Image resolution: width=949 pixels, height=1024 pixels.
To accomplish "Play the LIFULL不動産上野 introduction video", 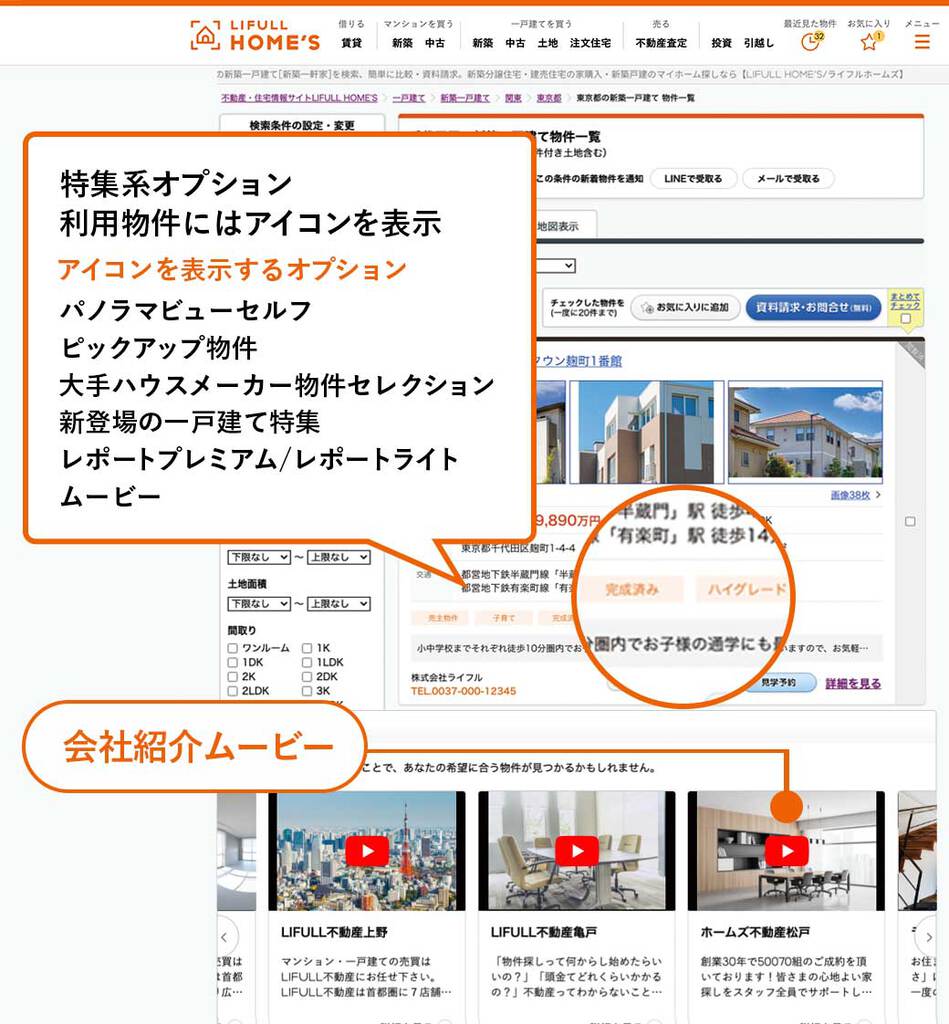I will pyautogui.click(x=368, y=851).
